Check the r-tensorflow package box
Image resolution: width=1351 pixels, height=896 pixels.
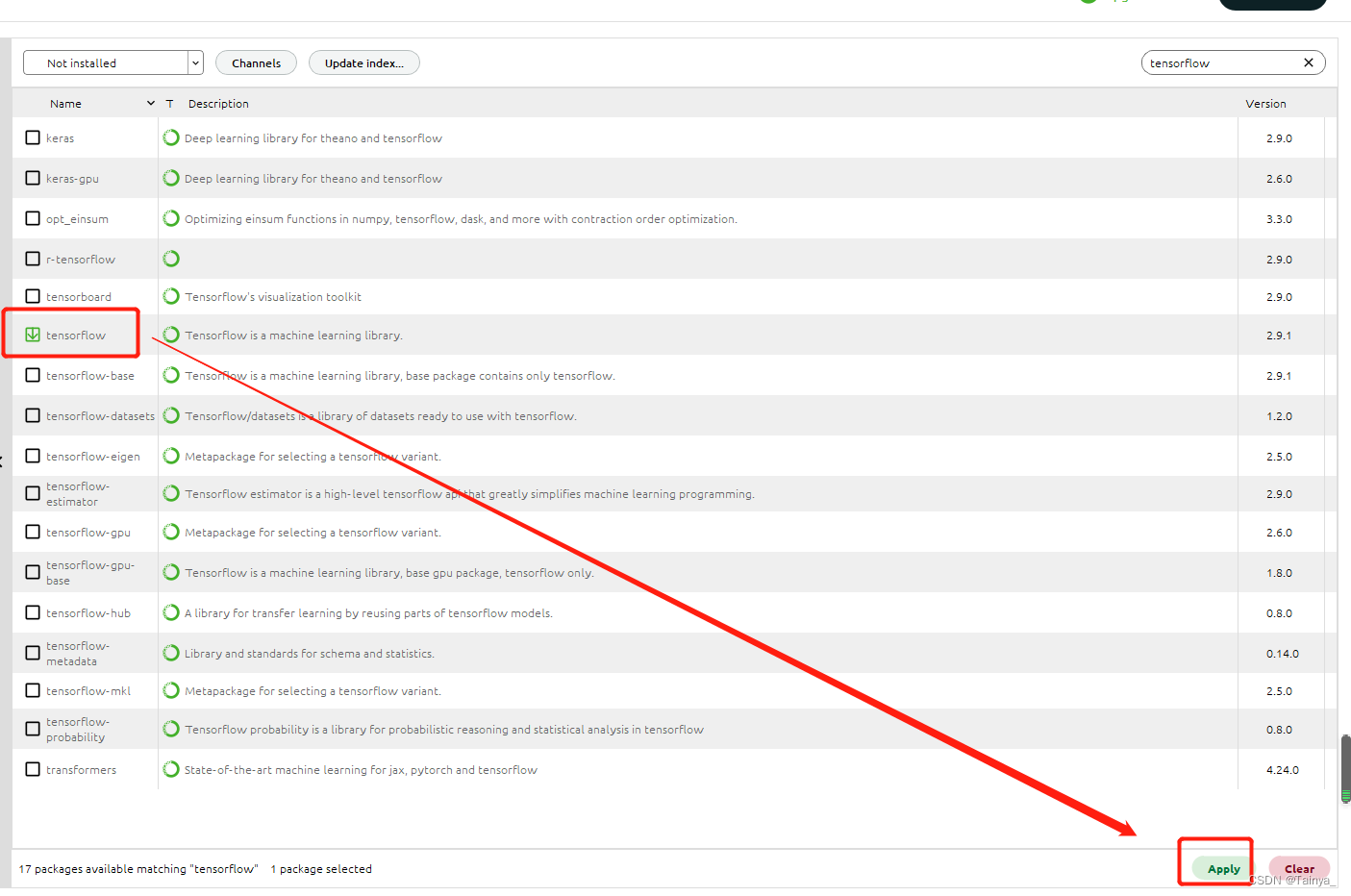click(33, 259)
